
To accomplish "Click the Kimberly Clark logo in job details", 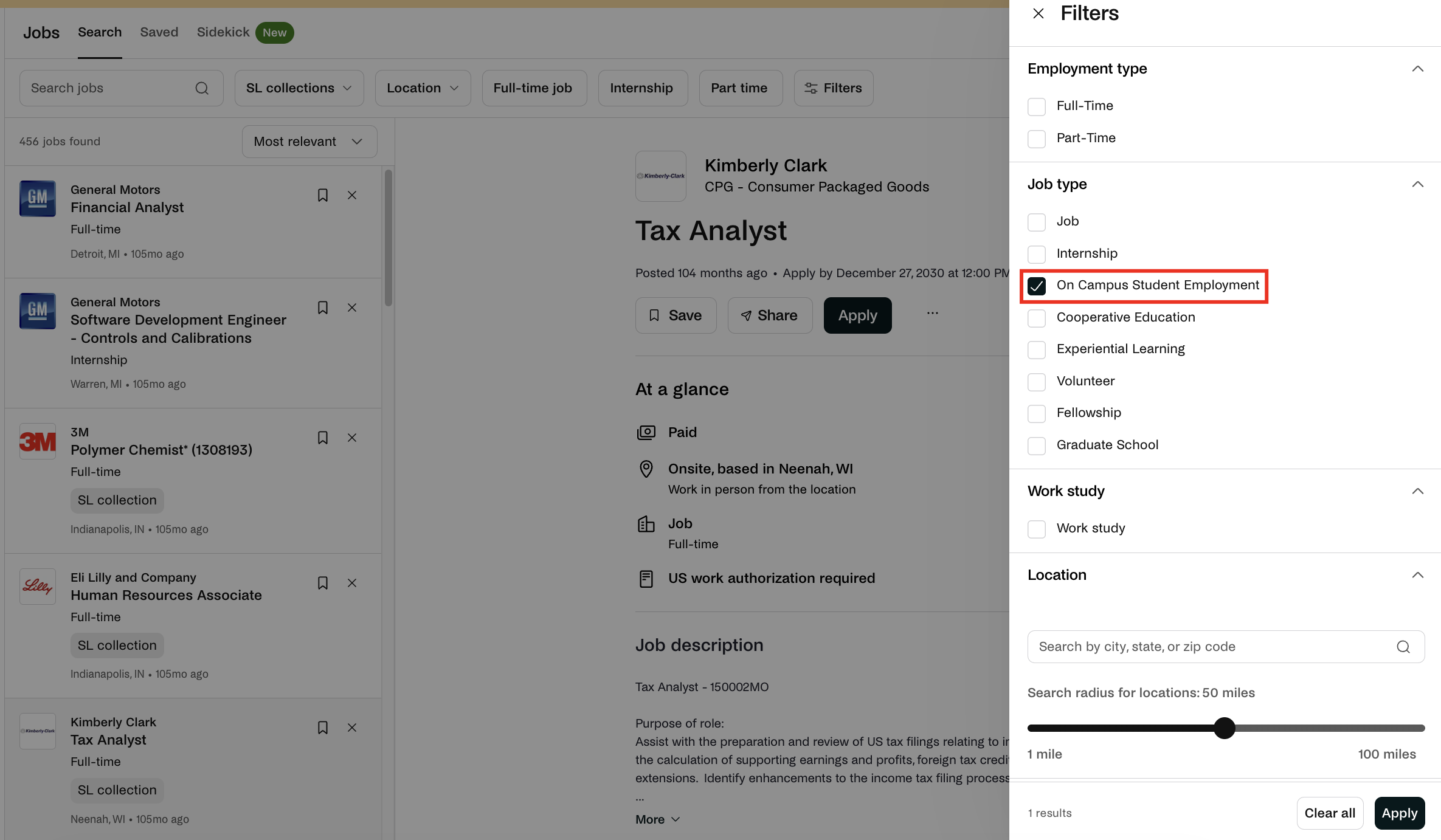I will pyautogui.click(x=661, y=176).
